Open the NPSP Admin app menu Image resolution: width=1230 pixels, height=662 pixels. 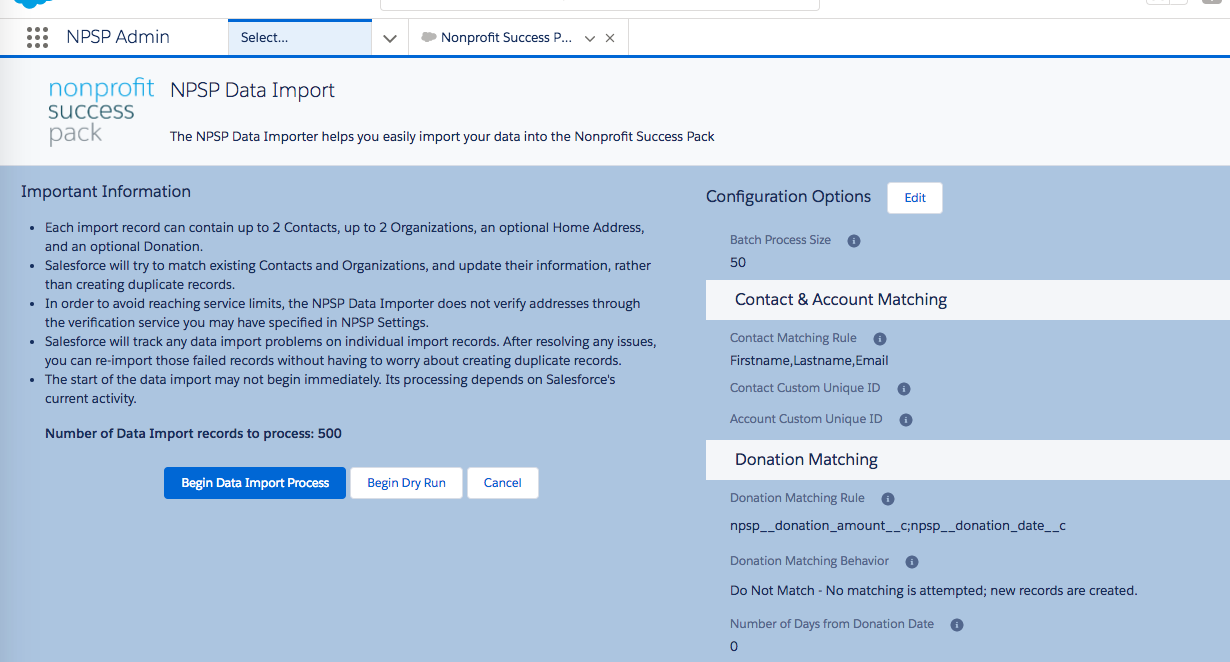point(117,37)
